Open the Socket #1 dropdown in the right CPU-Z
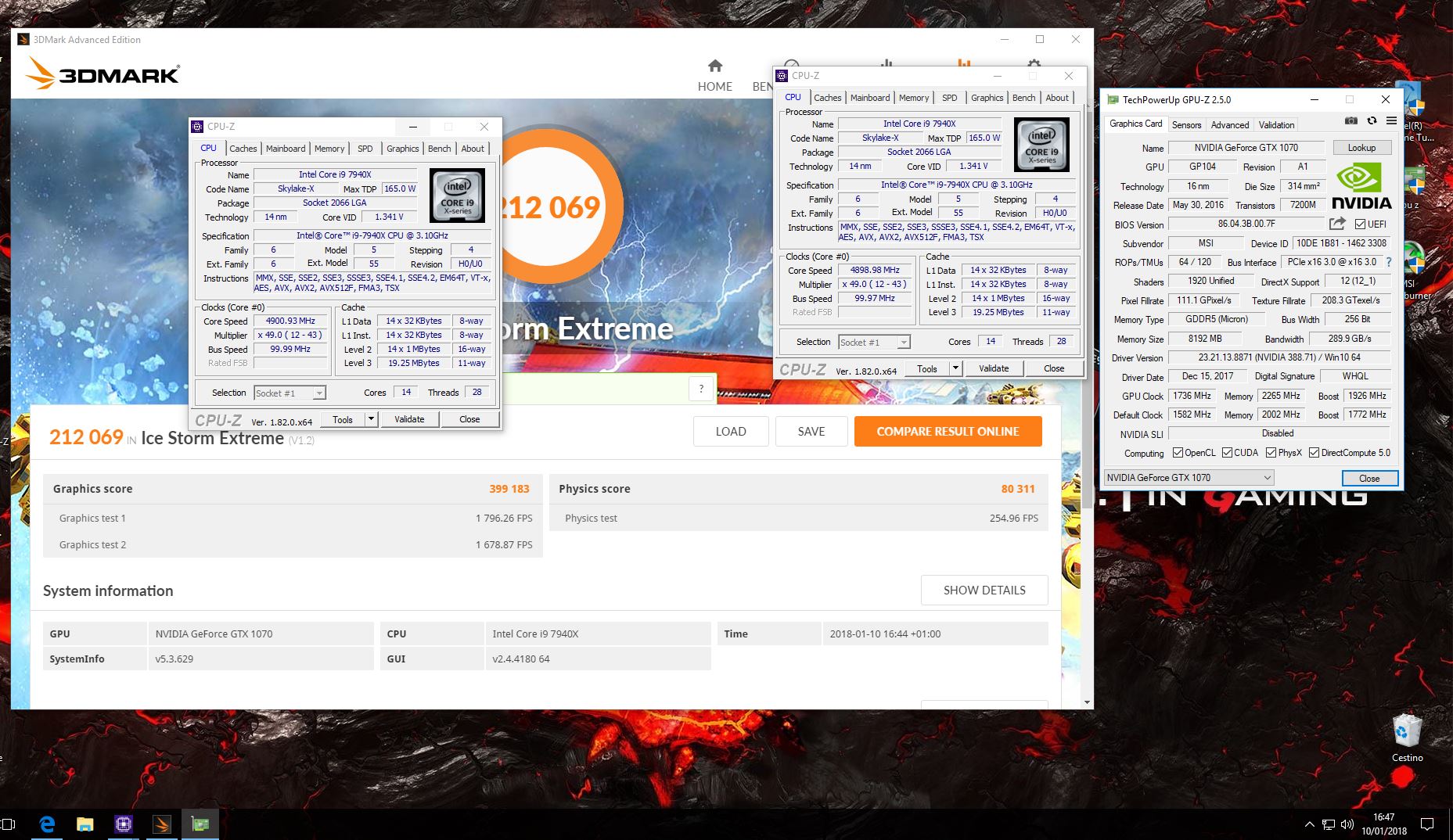Image resolution: width=1453 pixels, height=840 pixels. [x=874, y=342]
